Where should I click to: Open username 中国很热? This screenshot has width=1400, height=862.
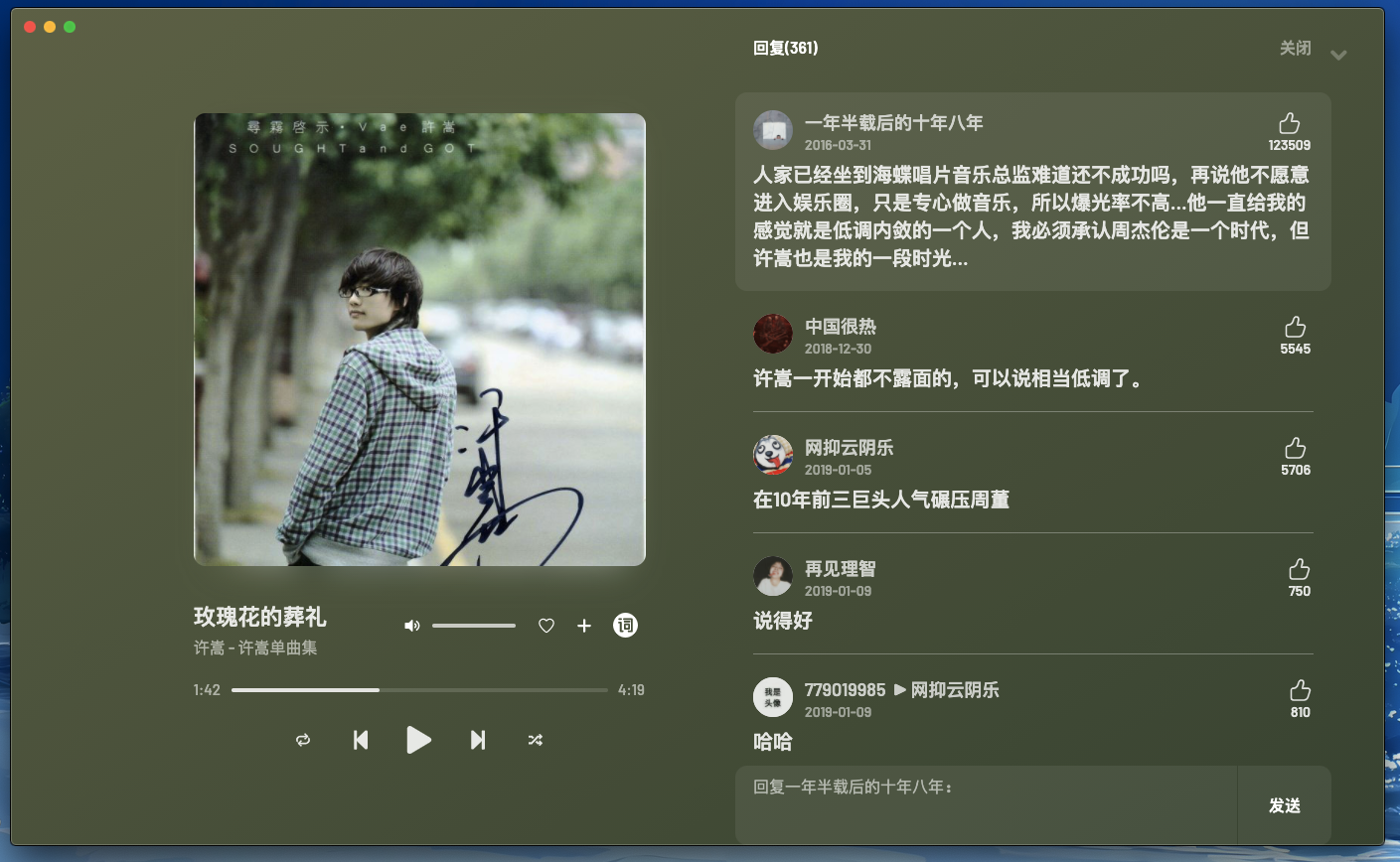coord(841,327)
